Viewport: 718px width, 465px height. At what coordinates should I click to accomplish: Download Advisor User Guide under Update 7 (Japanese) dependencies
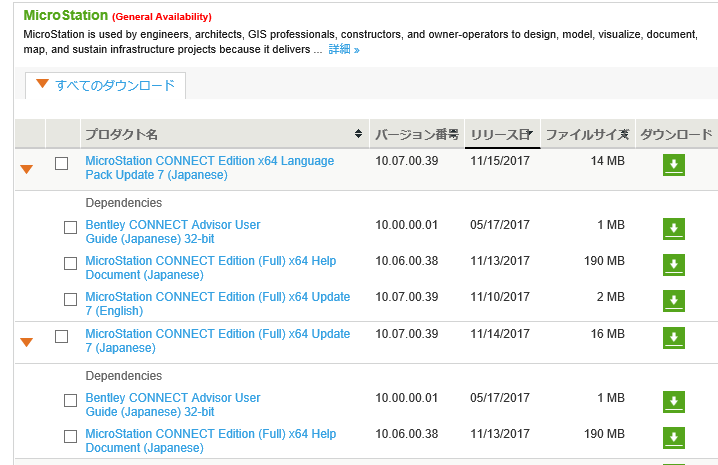coord(674,402)
